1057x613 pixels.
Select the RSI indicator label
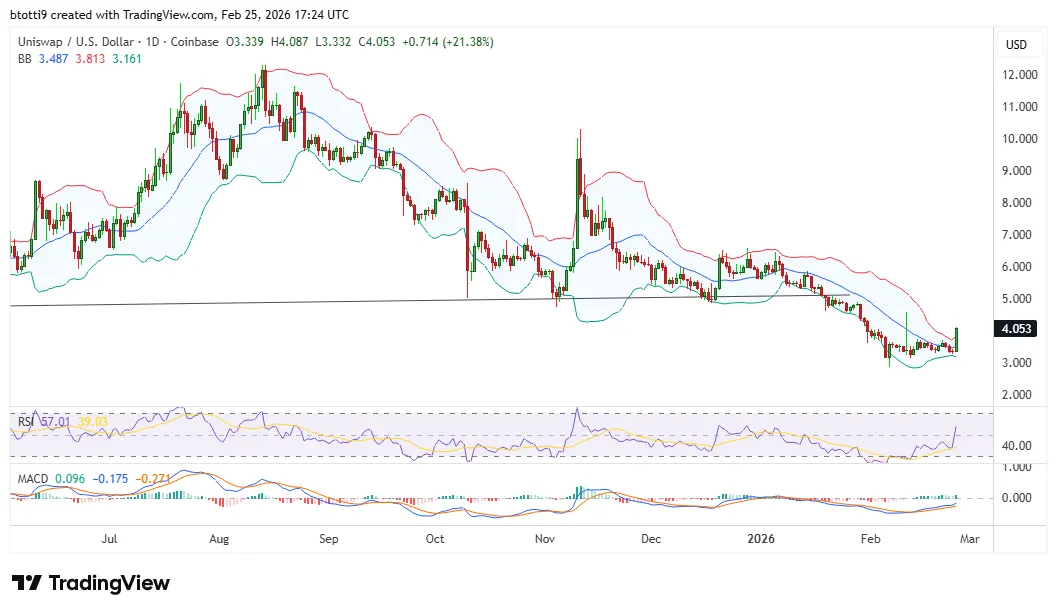tap(25, 422)
